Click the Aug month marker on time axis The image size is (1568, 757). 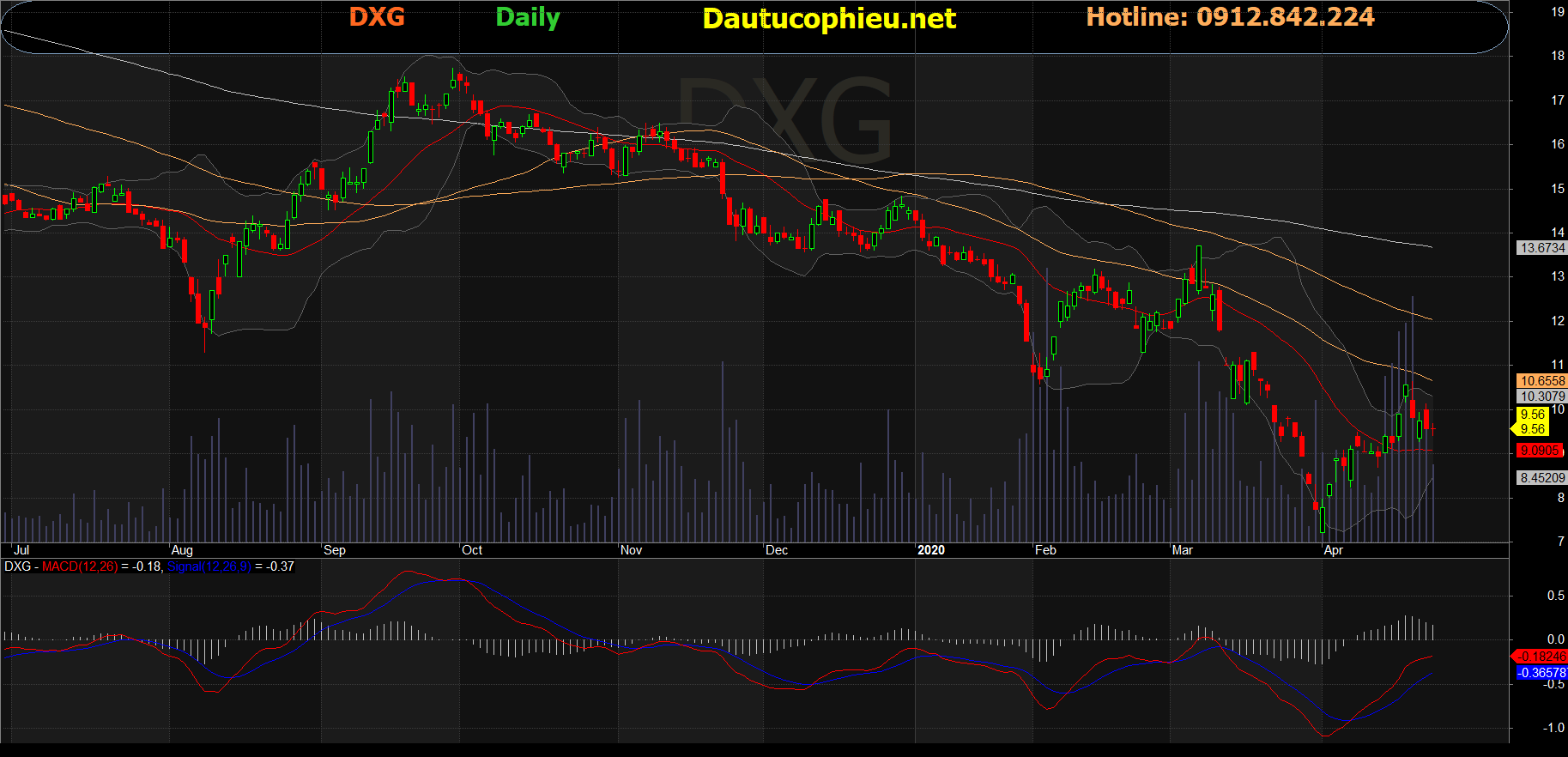coord(182,550)
